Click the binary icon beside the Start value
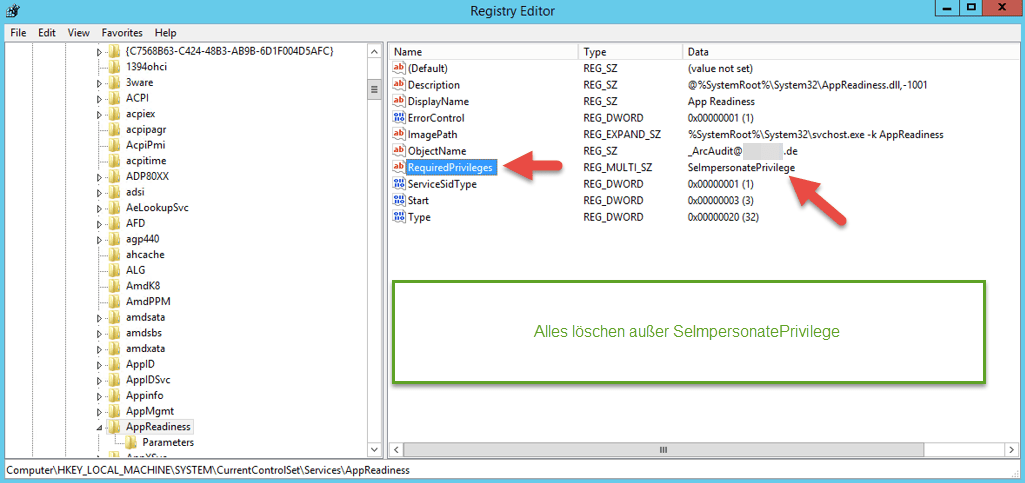Viewport: 1025px width, 483px height. [x=399, y=200]
